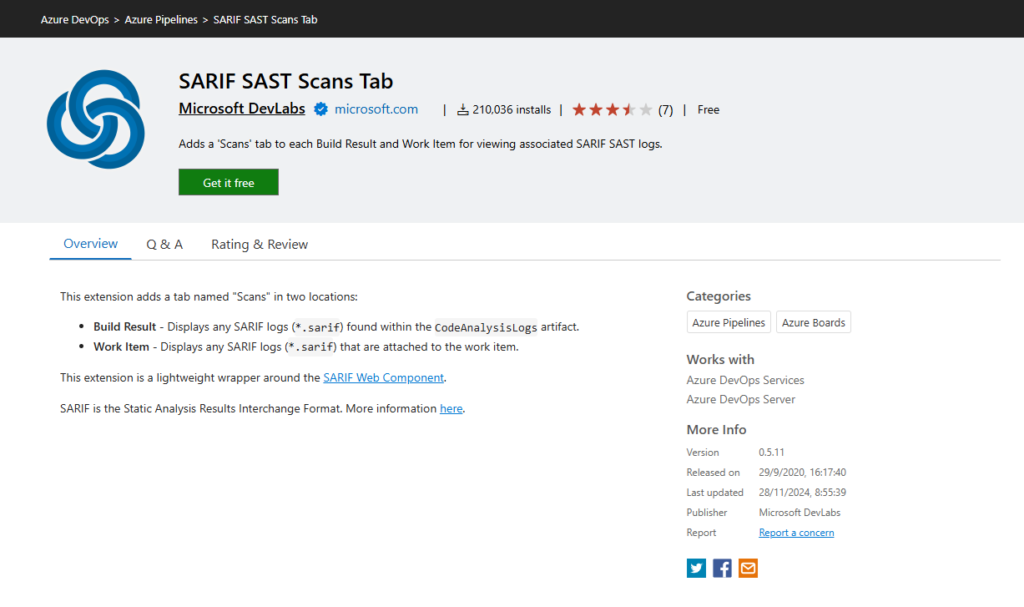Click the installs download icon
Screen dimensions: 1024x607
463,110
